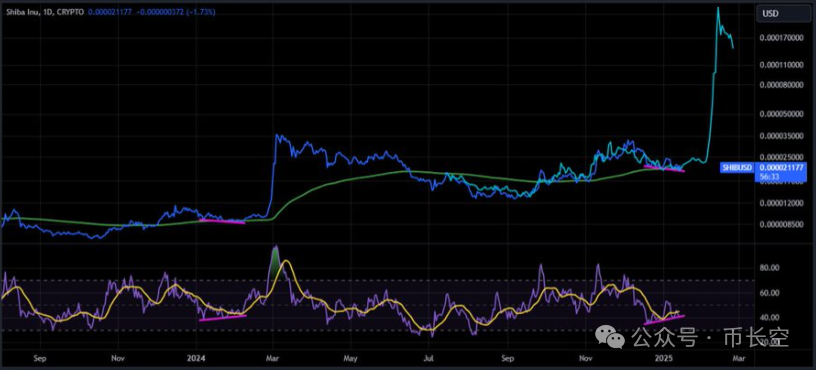Viewport: 816px width, 370px height.
Task: Click the 40.00 RSI scale label
Action: 769,317
